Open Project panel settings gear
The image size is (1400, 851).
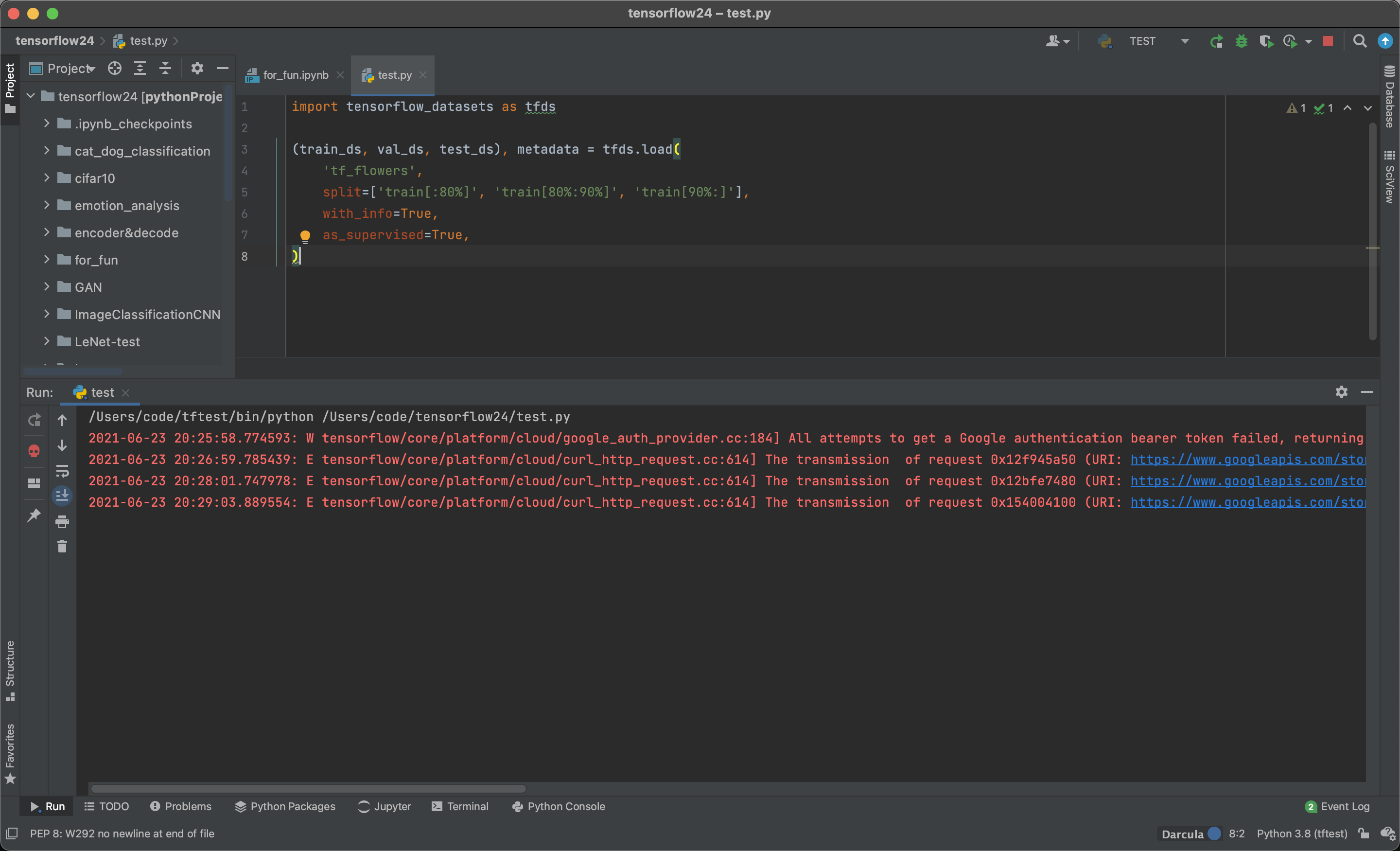coord(196,69)
